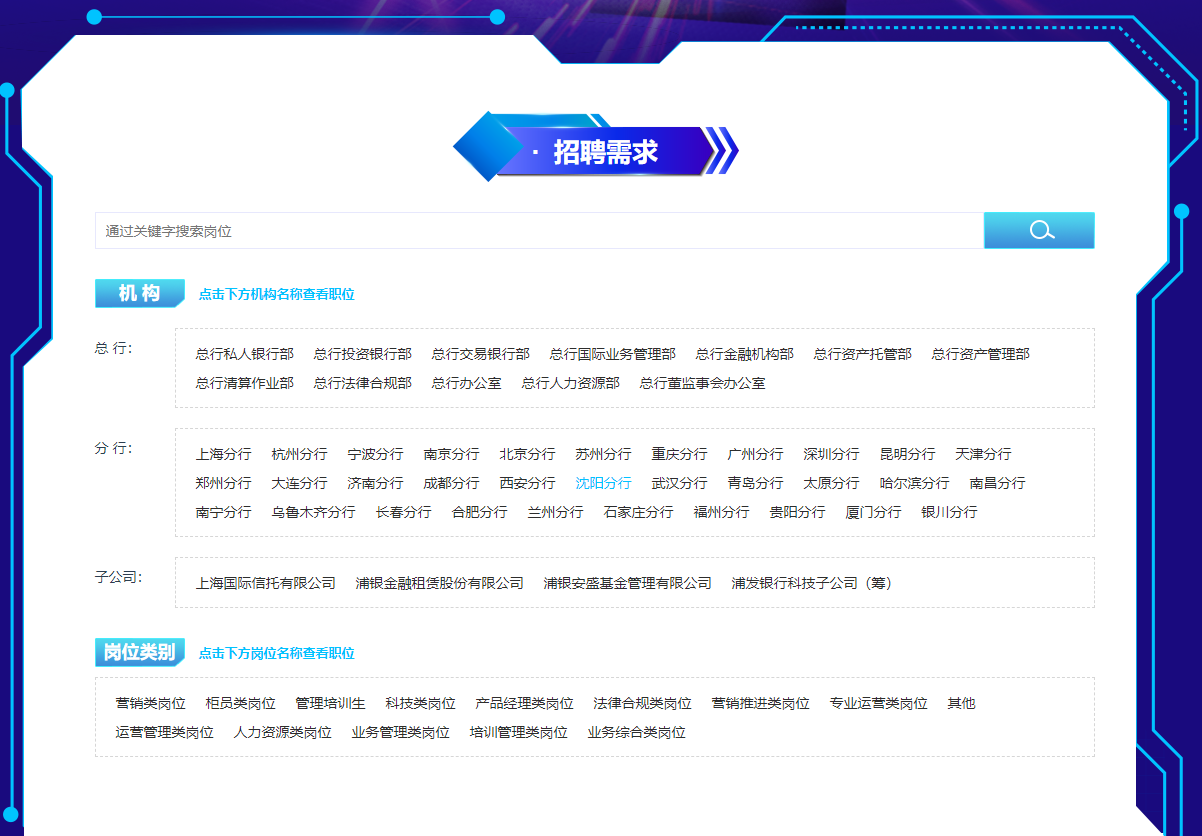The width and height of the screenshot is (1202, 836).
Task: Open 总行投资银行部 positions
Action: 363,354
